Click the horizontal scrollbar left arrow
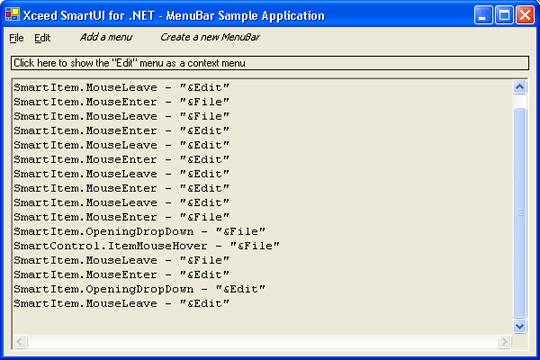The image size is (540, 360). click(20, 341)
